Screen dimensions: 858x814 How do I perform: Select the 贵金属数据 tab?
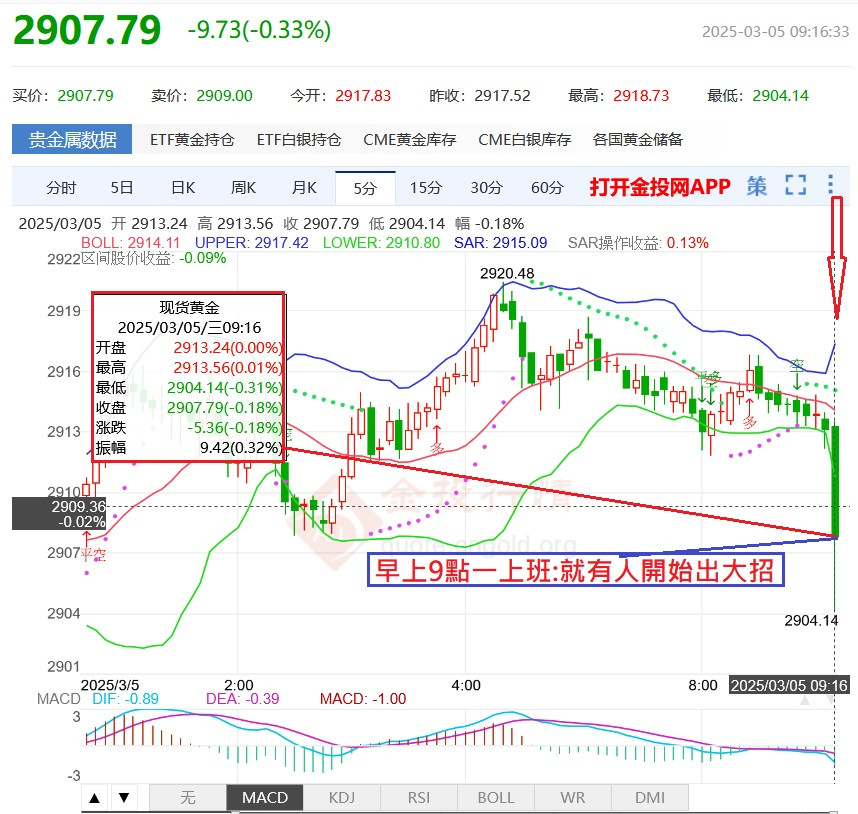pos(72,139)
